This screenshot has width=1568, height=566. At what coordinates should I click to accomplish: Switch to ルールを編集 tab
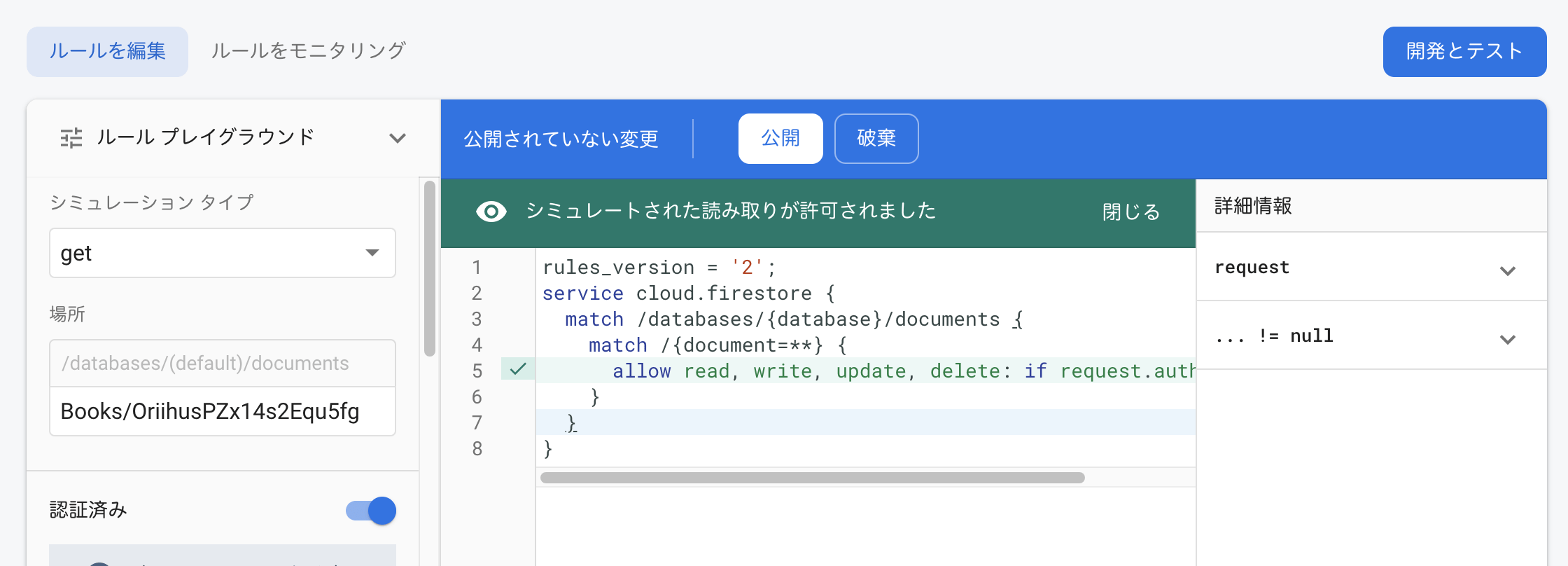tap(107, 51)
